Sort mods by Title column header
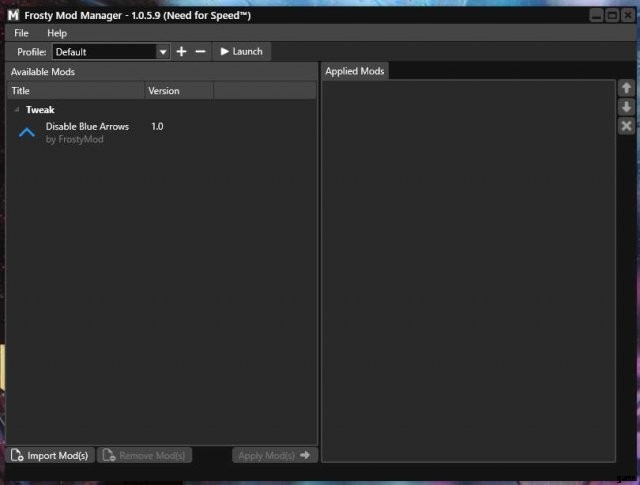Screen dimensions: 640x485 [75, 91]
